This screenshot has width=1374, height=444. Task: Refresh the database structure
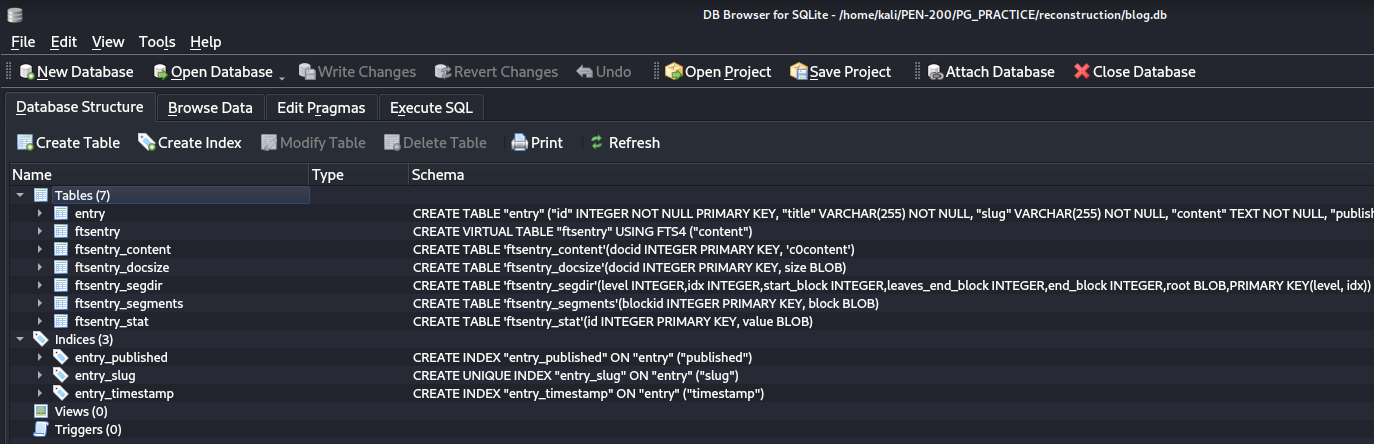click(x=625, y=143)
